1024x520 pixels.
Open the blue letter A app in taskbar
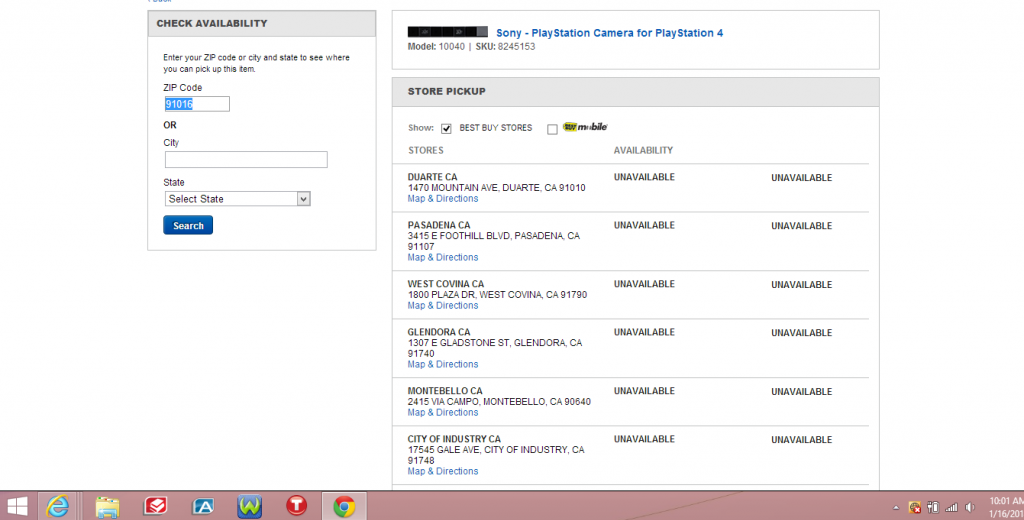[x=203, y=506]
